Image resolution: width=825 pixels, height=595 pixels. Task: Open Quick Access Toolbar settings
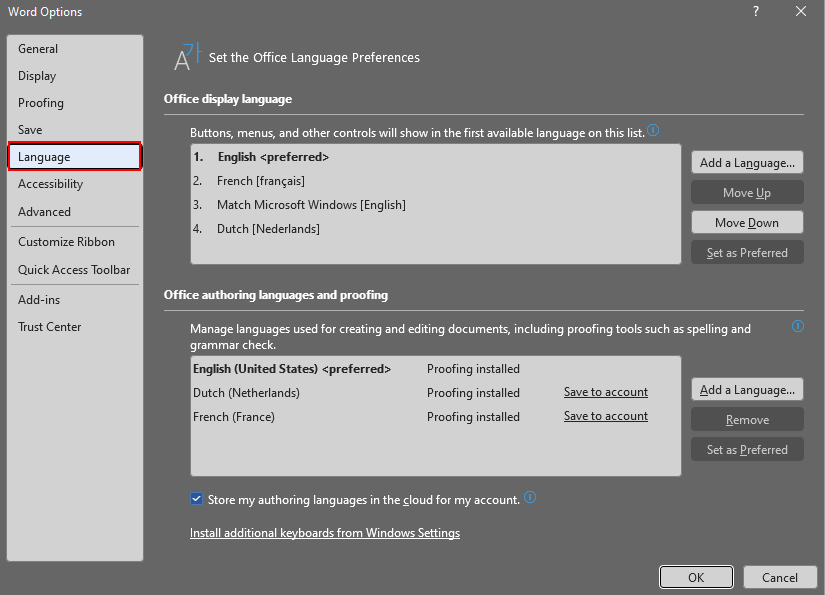coord(75,269)
